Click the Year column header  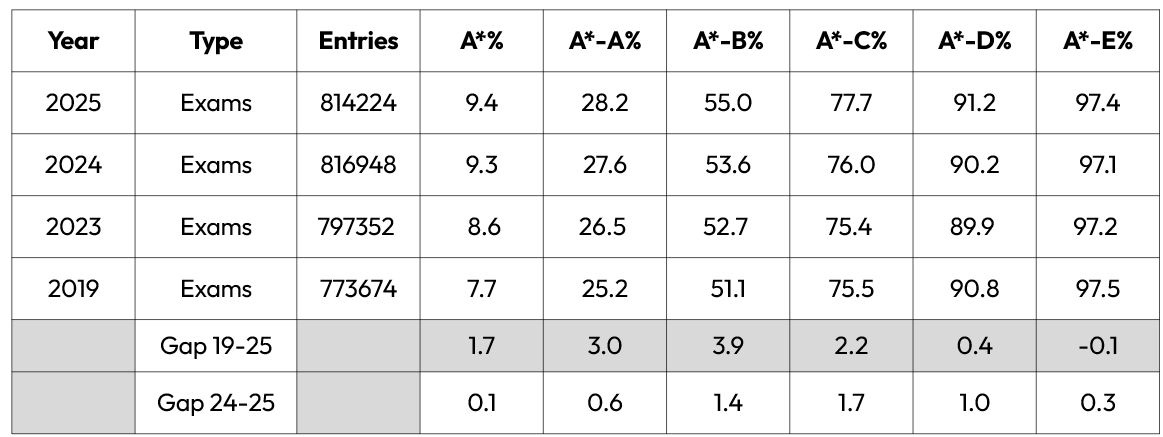tap(73, 41)
